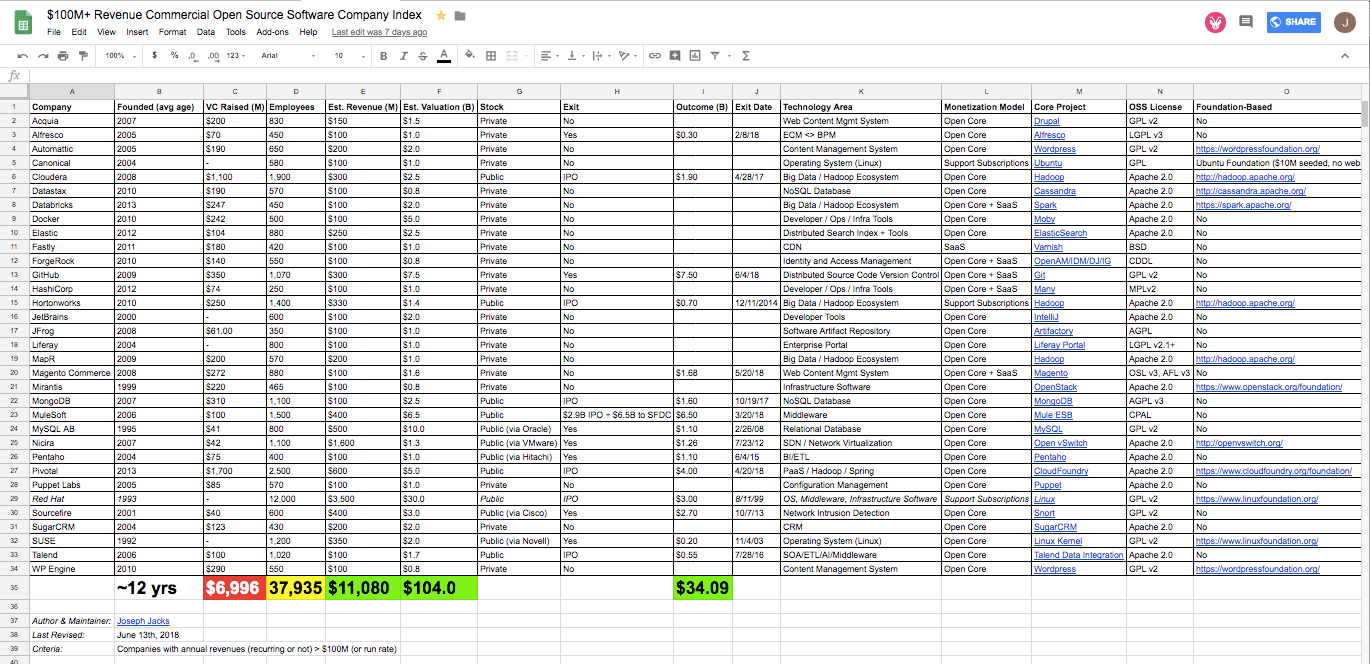Screen dimensions: 1370x664
Task: View the anonymous animal collaborator avatar
Action: click(x=1216, y=22)
